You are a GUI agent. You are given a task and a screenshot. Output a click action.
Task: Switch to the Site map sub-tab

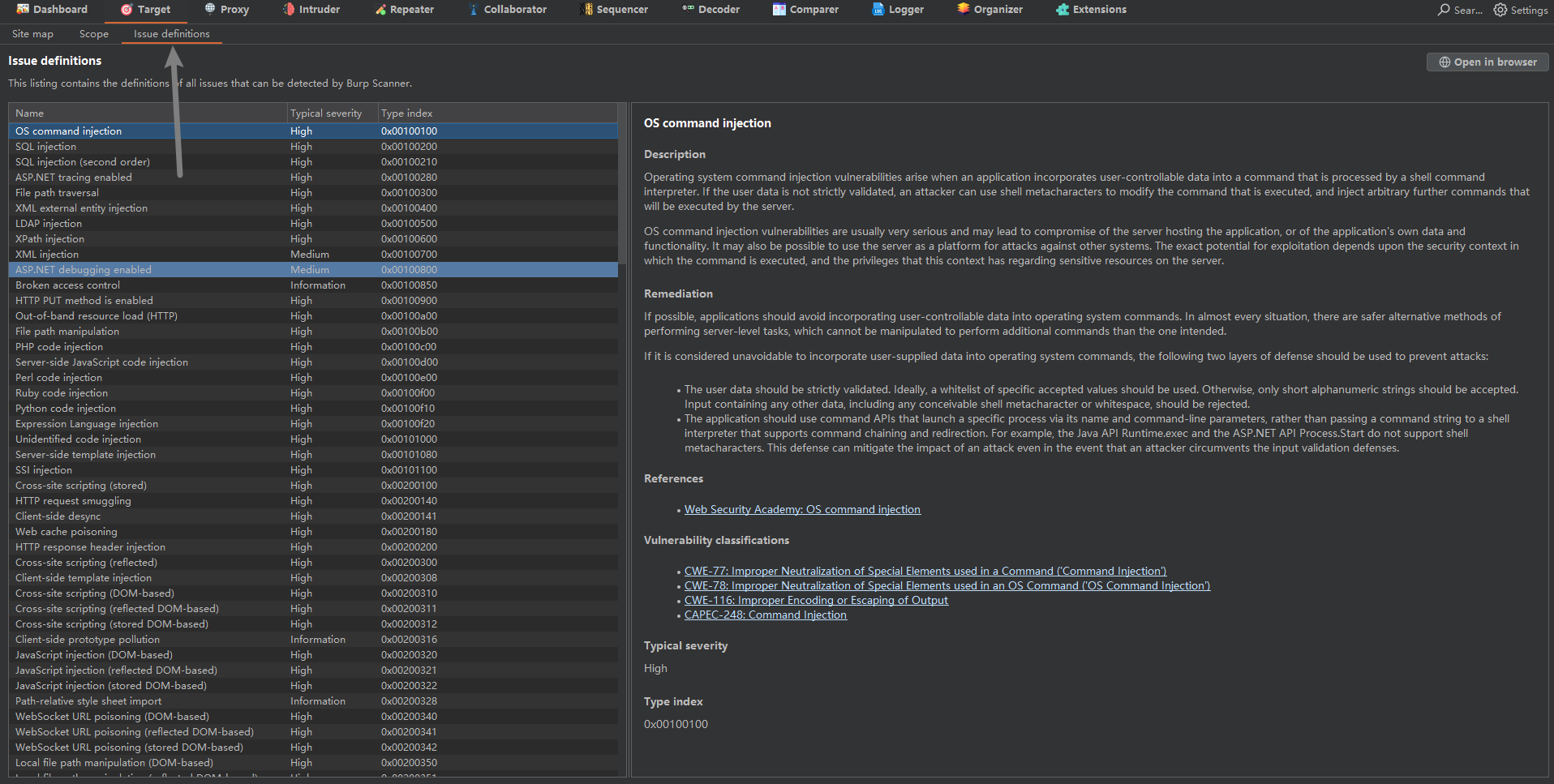pos(32,34)
